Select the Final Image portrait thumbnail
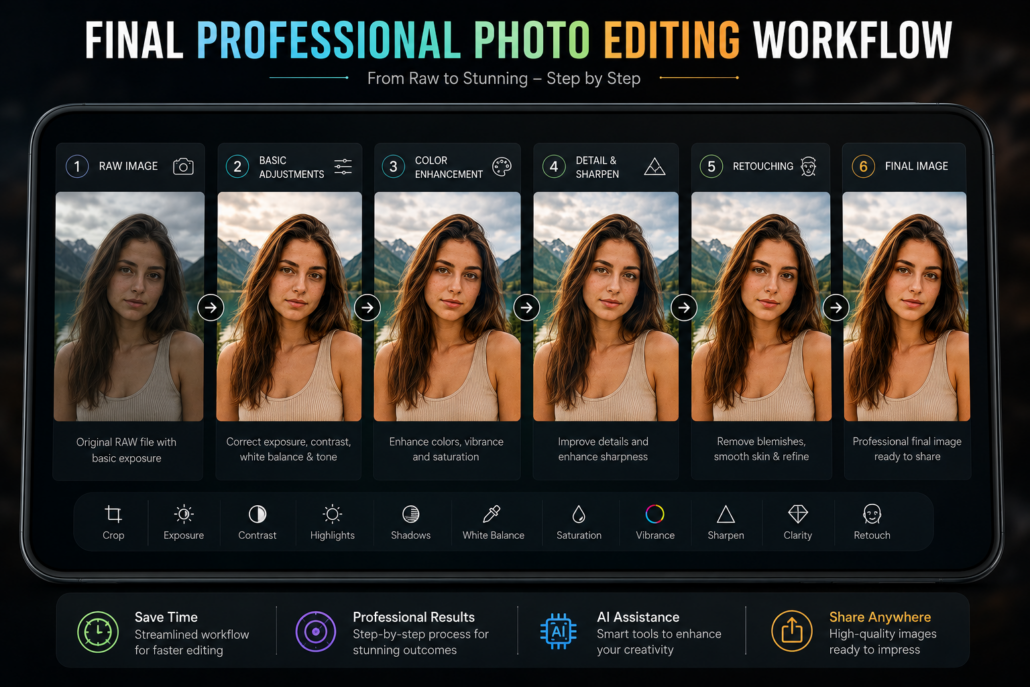The width and height of the screenshot is (1030, 687). click(906, 306)
